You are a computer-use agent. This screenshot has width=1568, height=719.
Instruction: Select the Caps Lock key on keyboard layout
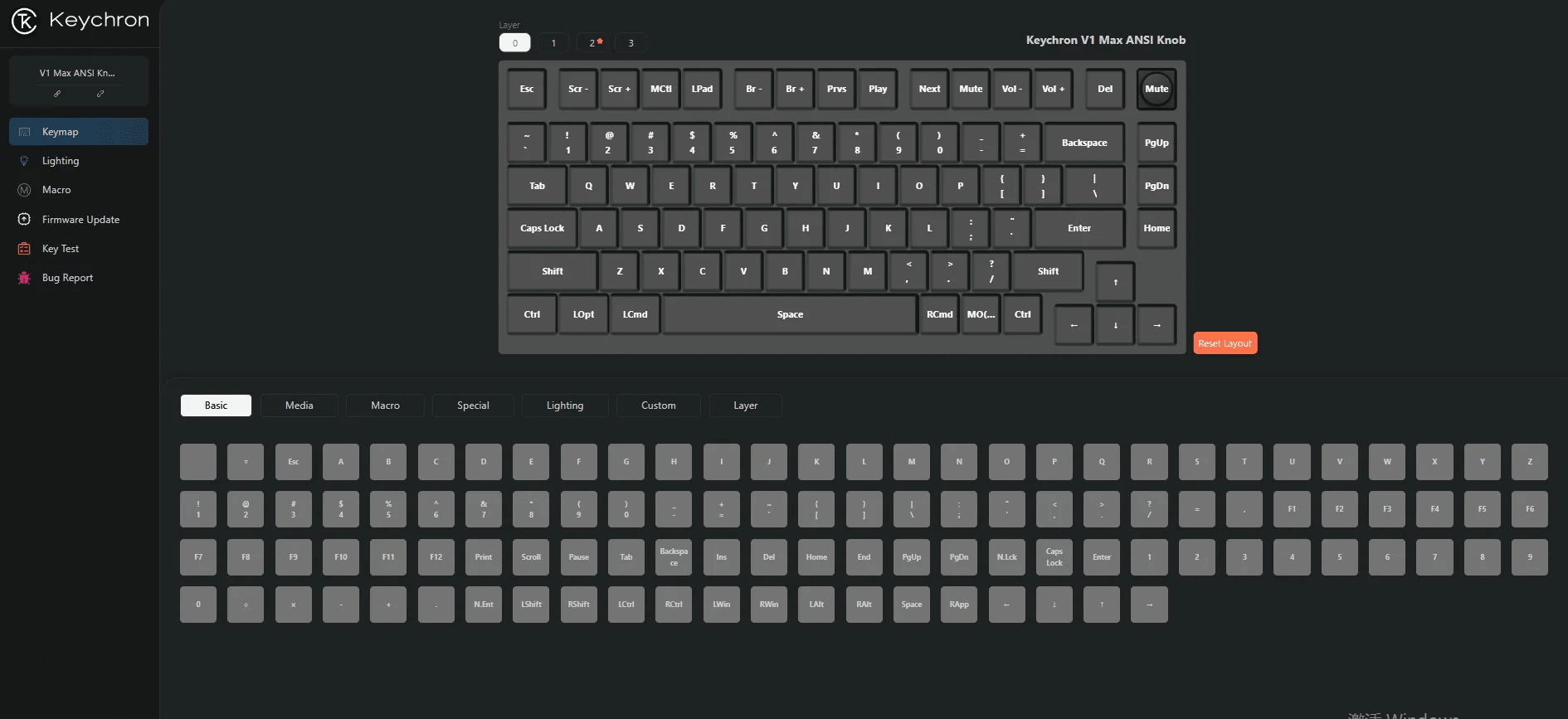point(542,228)
